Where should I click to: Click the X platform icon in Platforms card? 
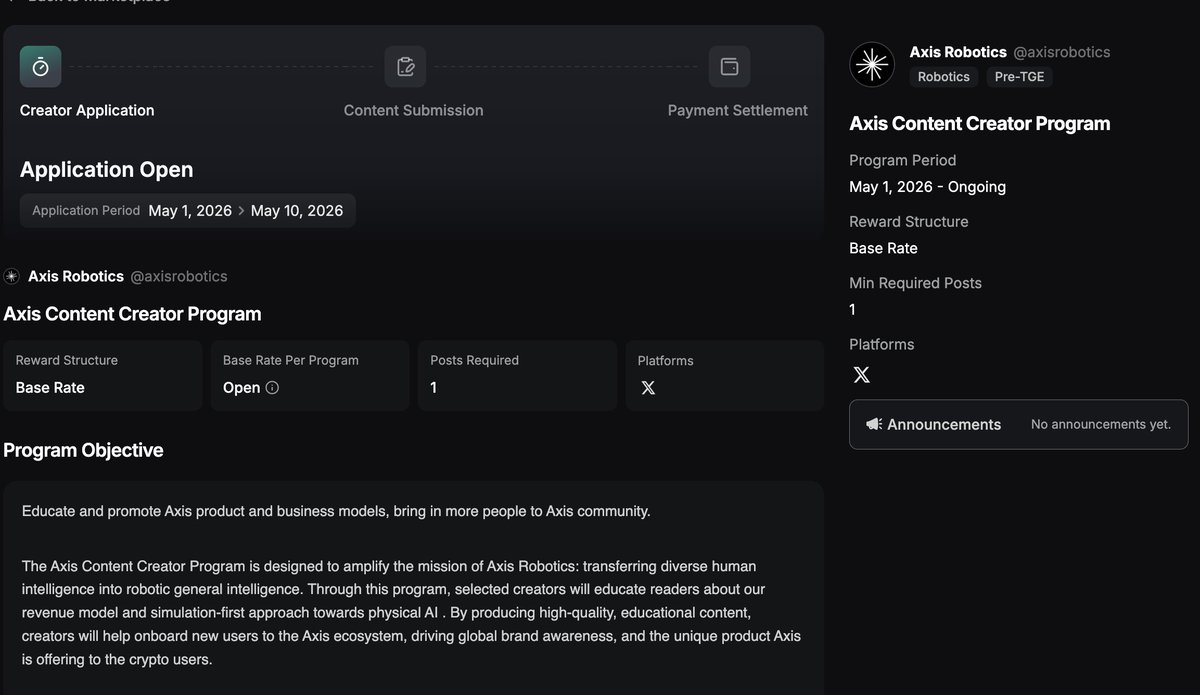click(648, 387)
